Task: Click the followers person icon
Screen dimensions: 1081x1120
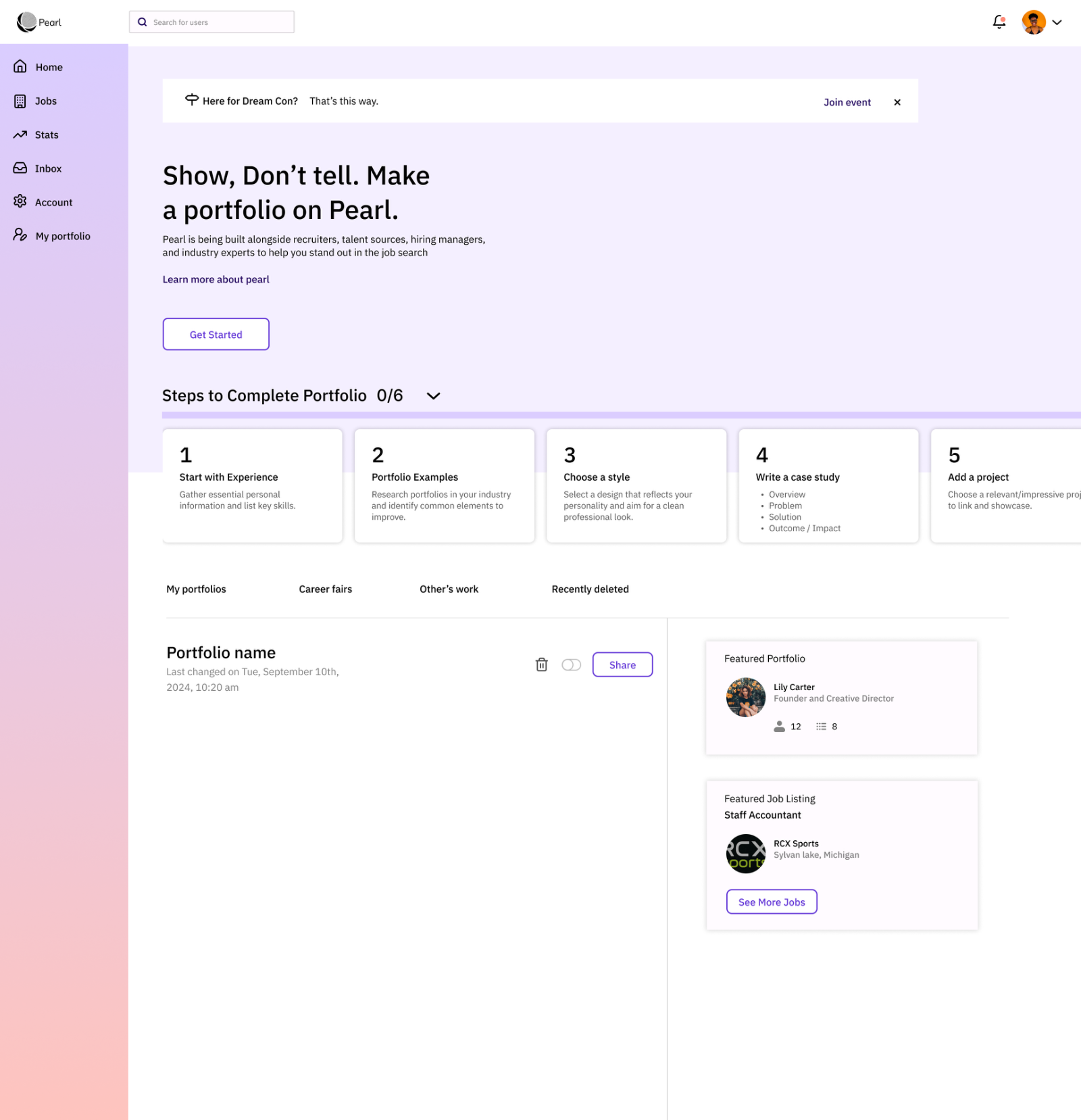Action: click(x=780, y=727)
